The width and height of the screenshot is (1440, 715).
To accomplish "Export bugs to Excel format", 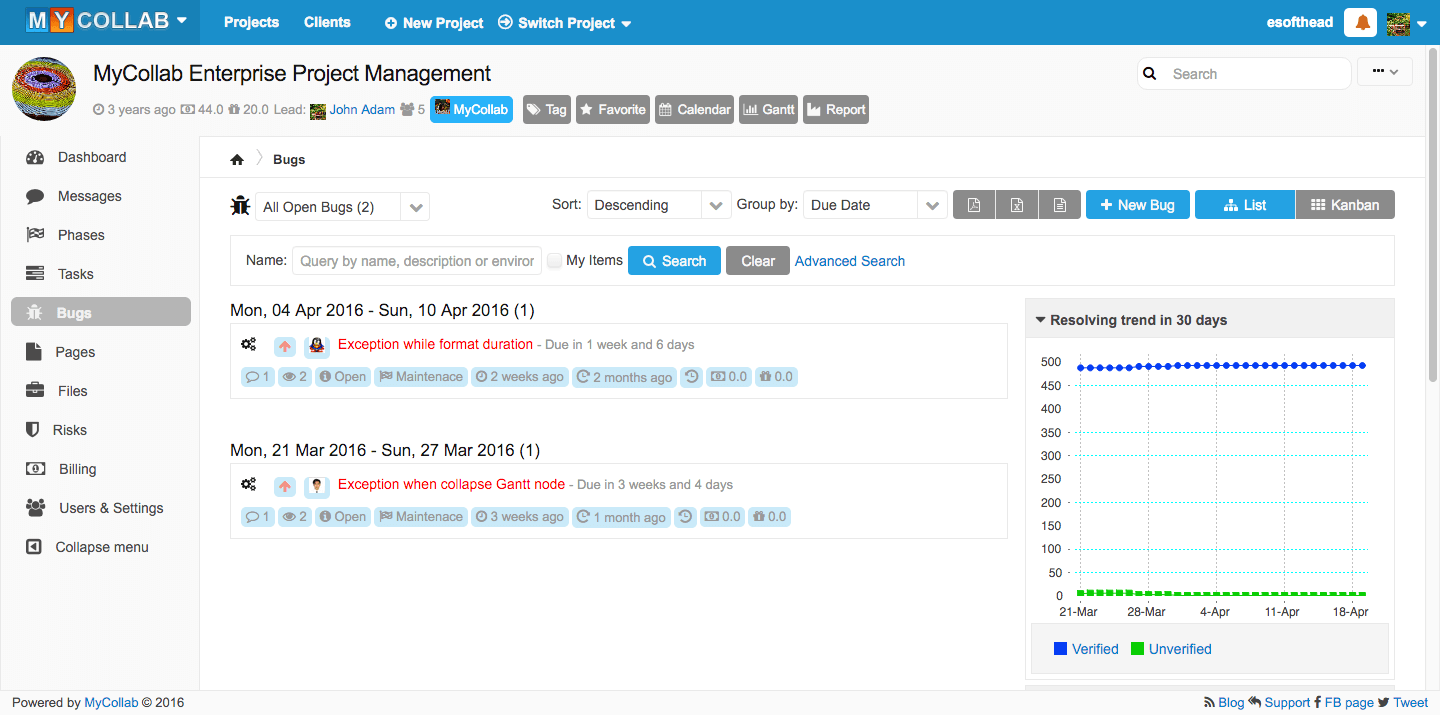I will (x=1017, y=204).
